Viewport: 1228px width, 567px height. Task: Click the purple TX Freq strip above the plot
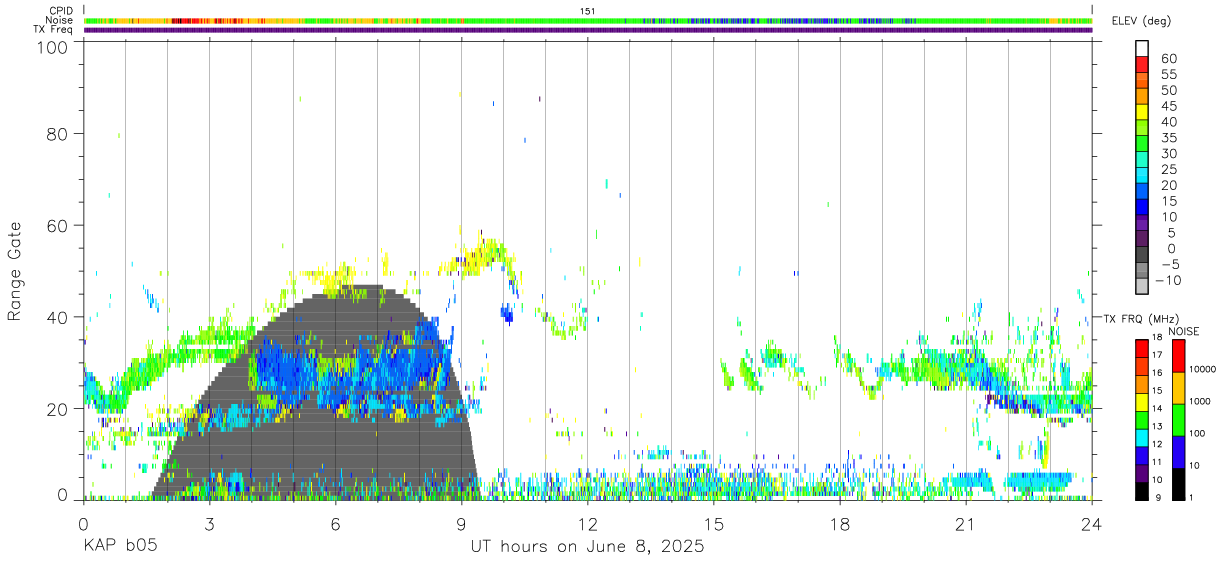[x=588, y=30]
